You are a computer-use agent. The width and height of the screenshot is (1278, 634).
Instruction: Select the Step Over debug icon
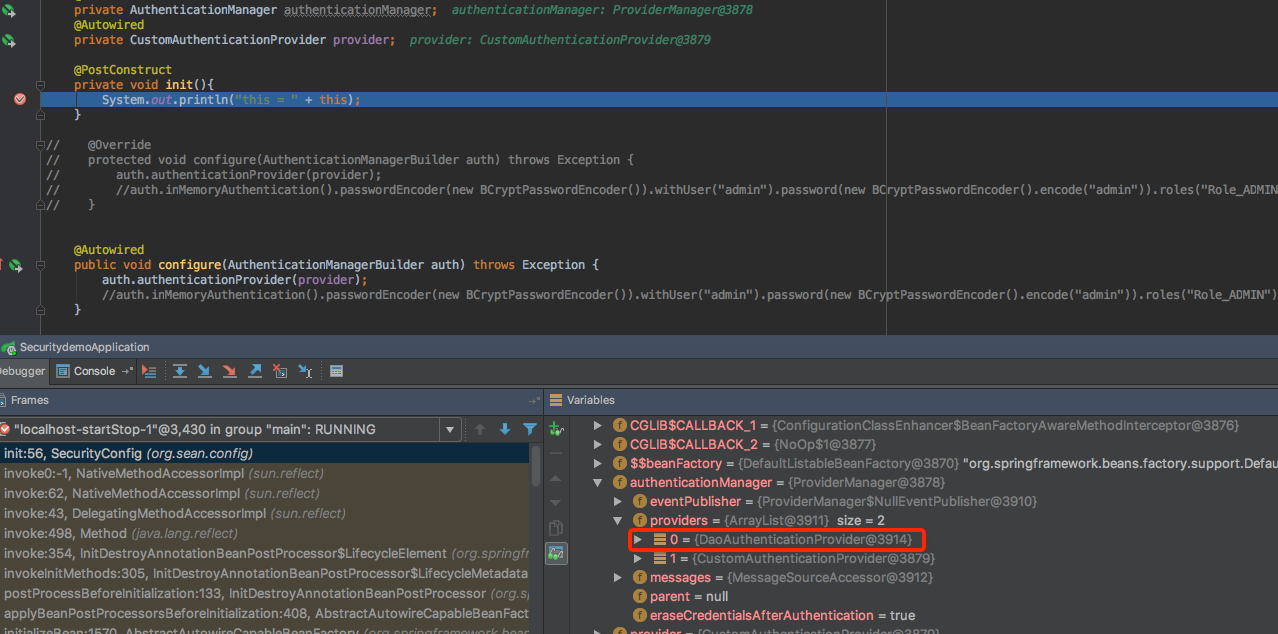tap(180, 371)
